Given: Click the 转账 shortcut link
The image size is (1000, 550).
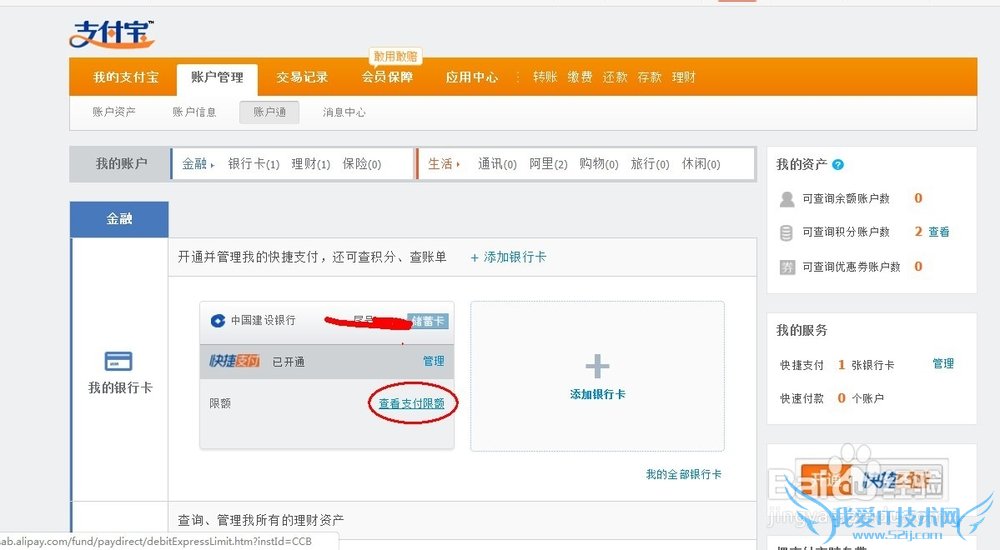Looking at the screenshot, I should [545, 77].
